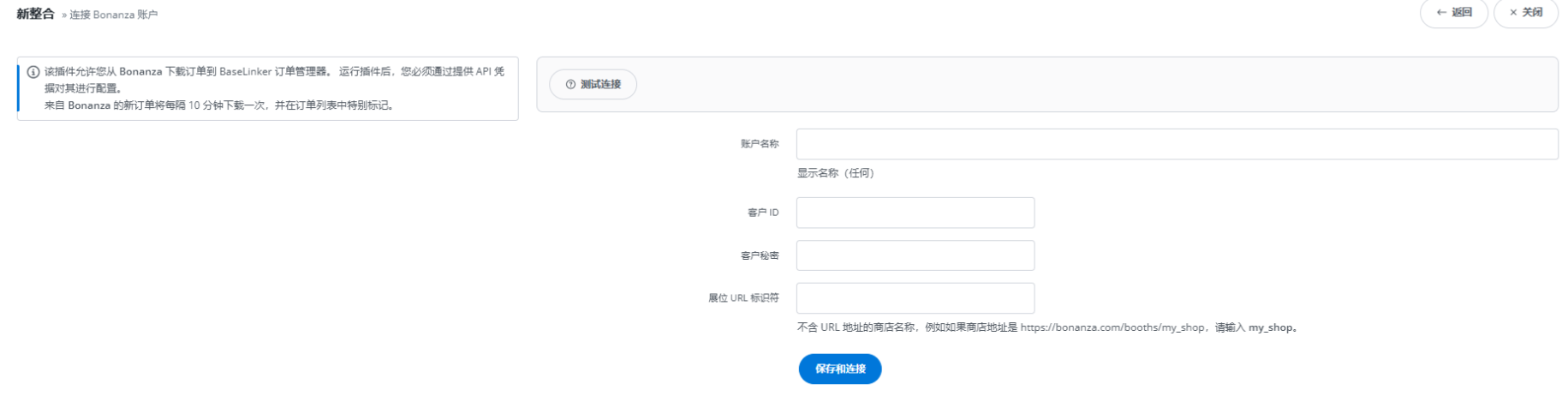Click the 返回 back button
The image size is (1568, 402).
pos(1453,12)
